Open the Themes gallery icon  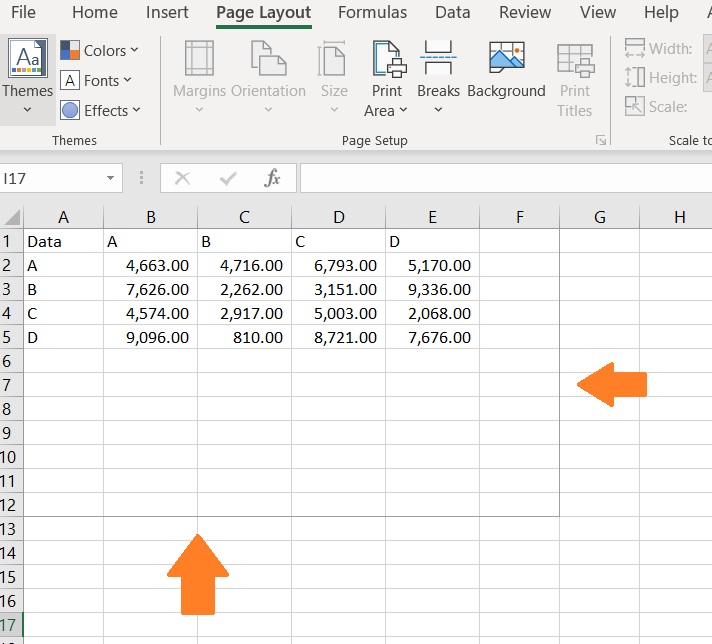click(x=27, y=58)
